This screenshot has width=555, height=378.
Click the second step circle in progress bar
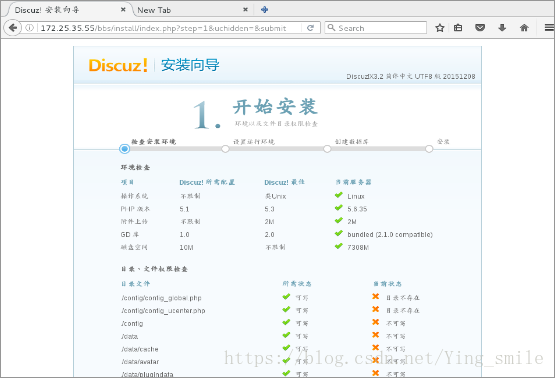(225, 149)
